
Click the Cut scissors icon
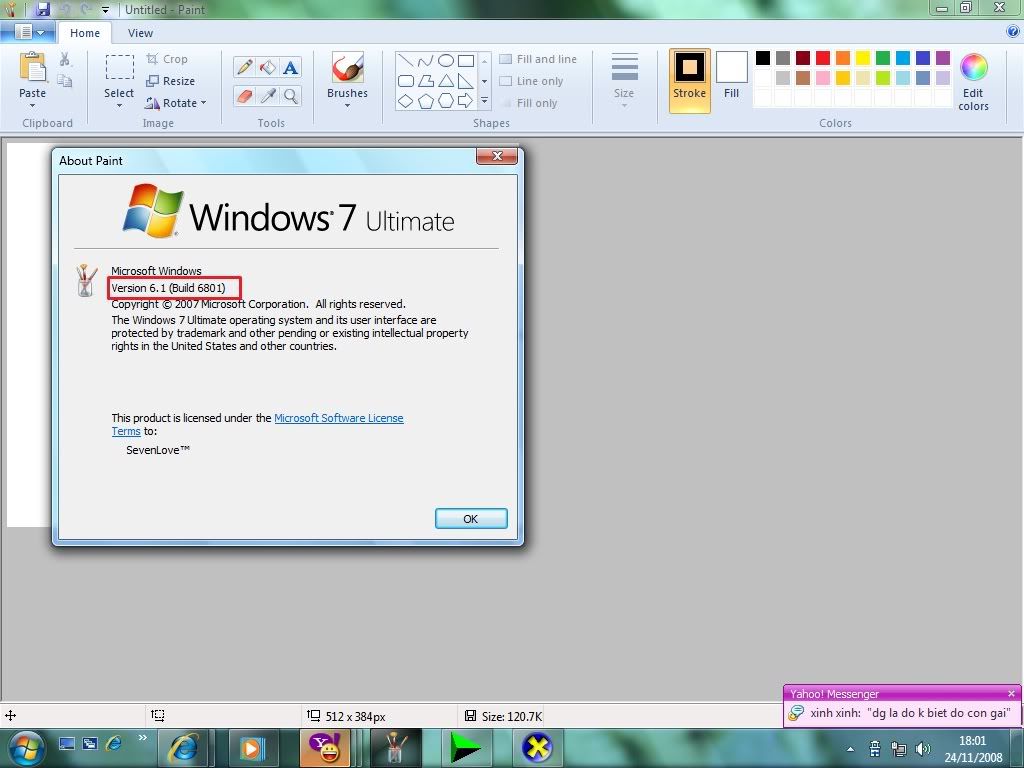point(65,59)
